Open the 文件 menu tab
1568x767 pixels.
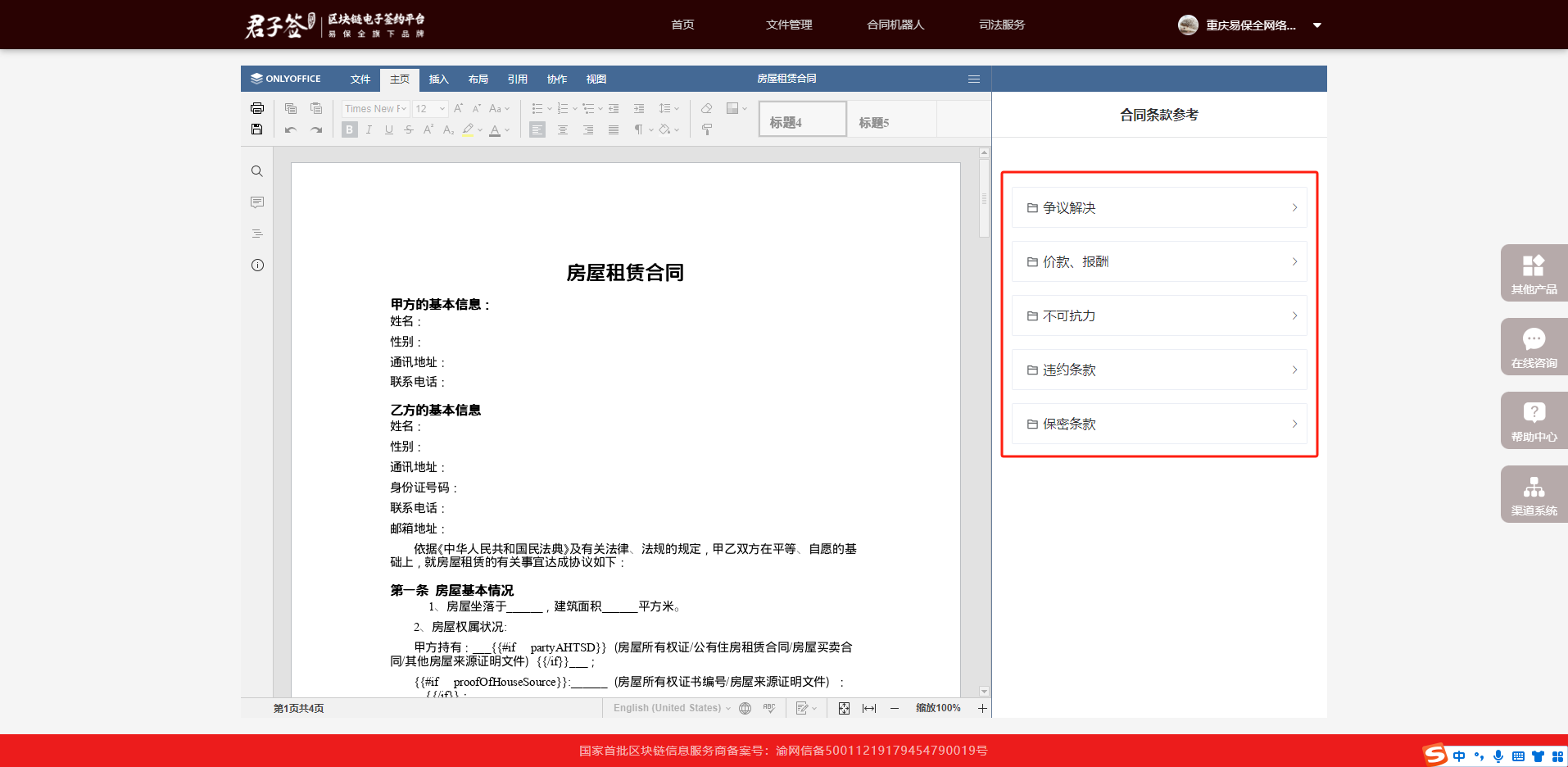point(360,79)
